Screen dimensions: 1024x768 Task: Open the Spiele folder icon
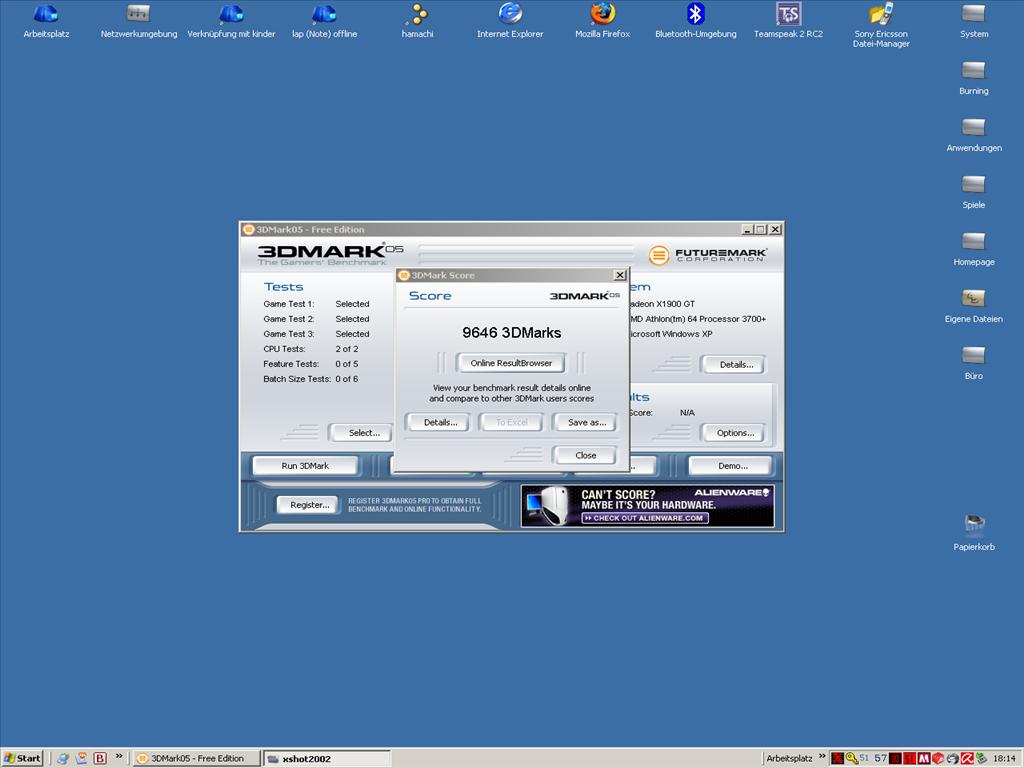pos(974,191)
